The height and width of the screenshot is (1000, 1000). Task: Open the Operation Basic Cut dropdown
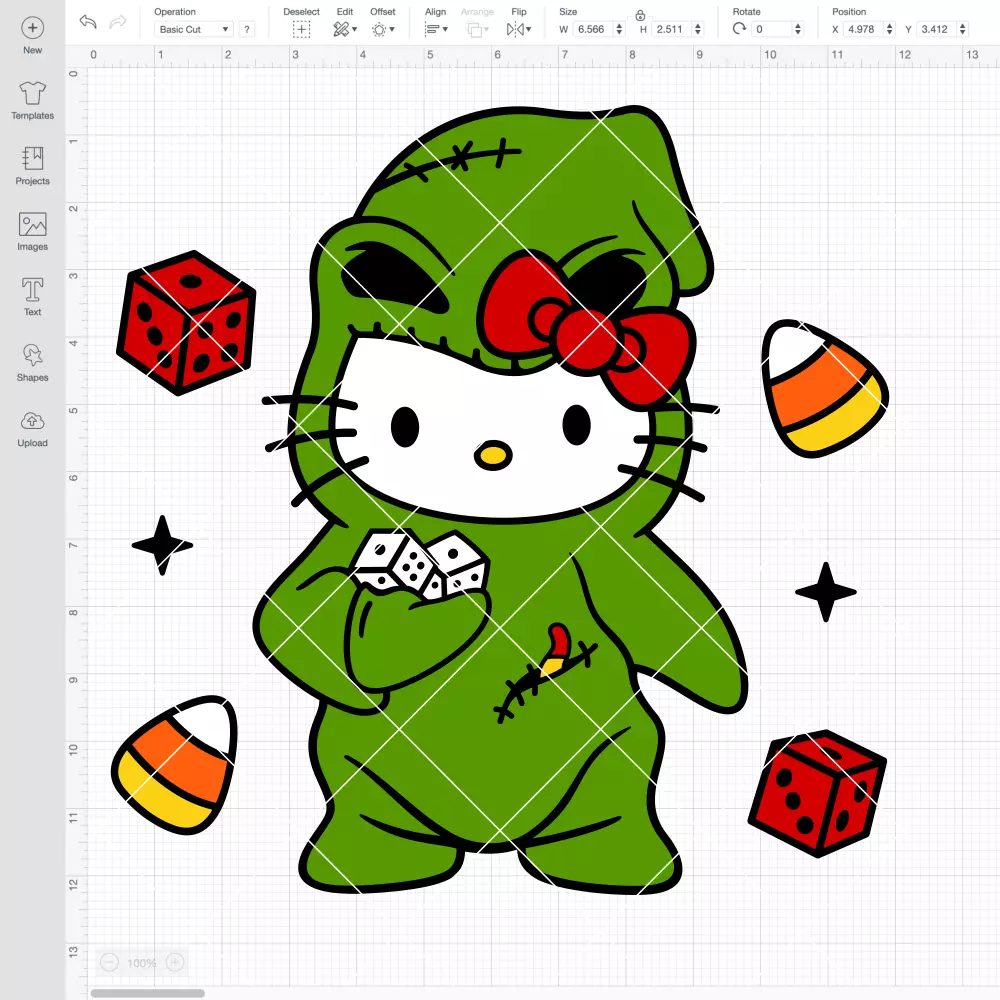194,29
